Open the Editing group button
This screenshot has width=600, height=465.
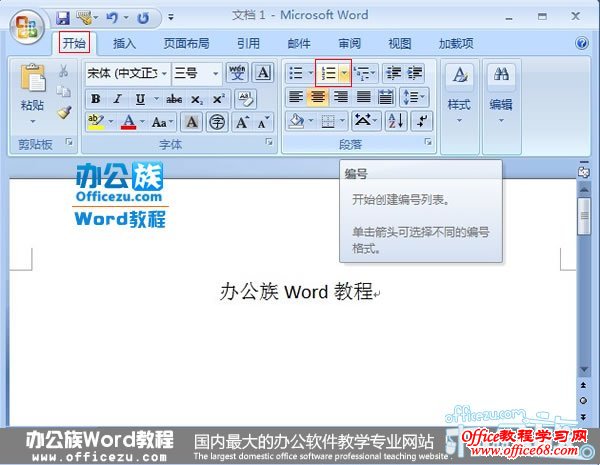(x=501, y=95)
